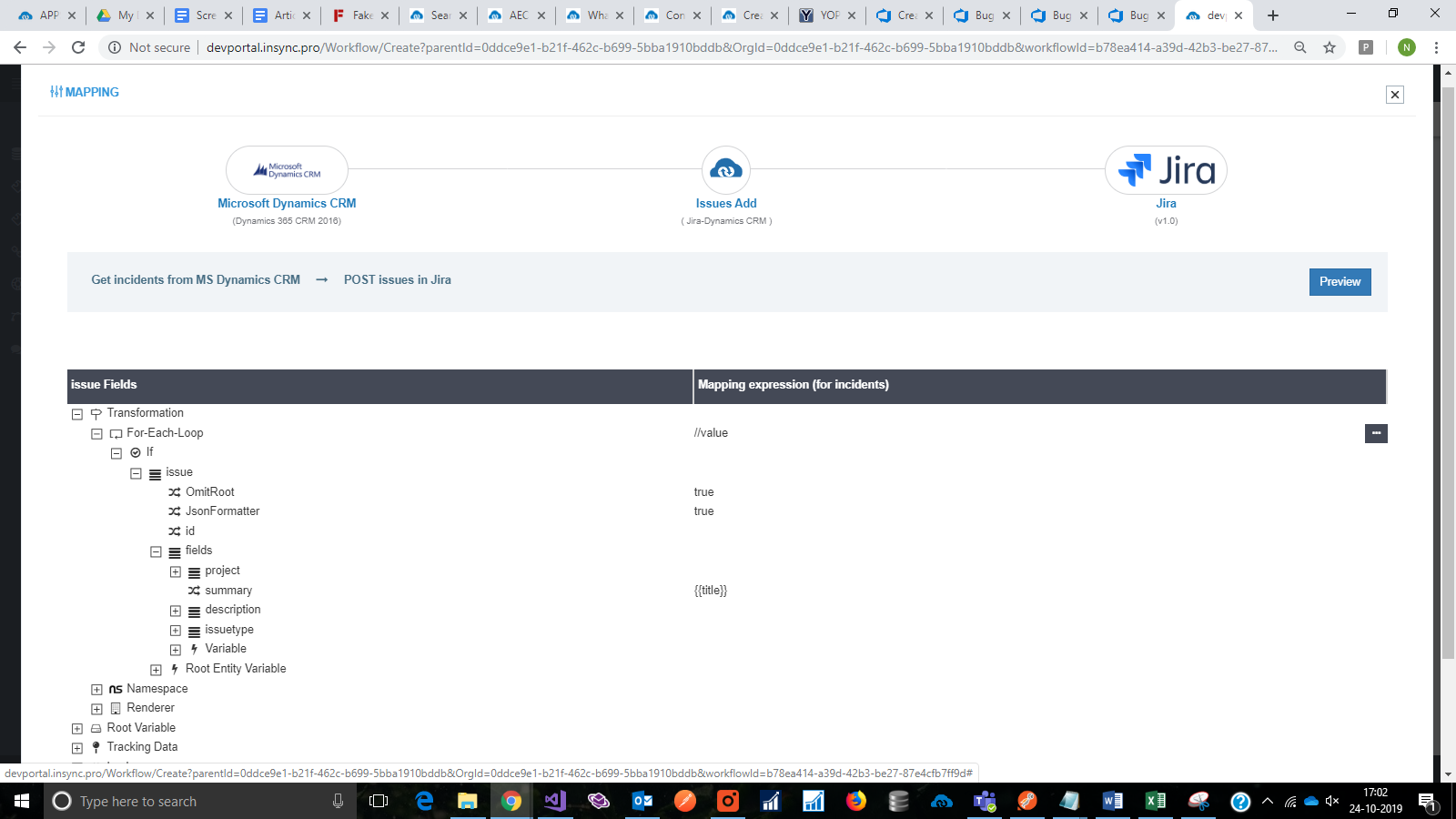The image size is (1456, 819).
Task: Open Chrome three-dot menu
Action: point(1436,47)
